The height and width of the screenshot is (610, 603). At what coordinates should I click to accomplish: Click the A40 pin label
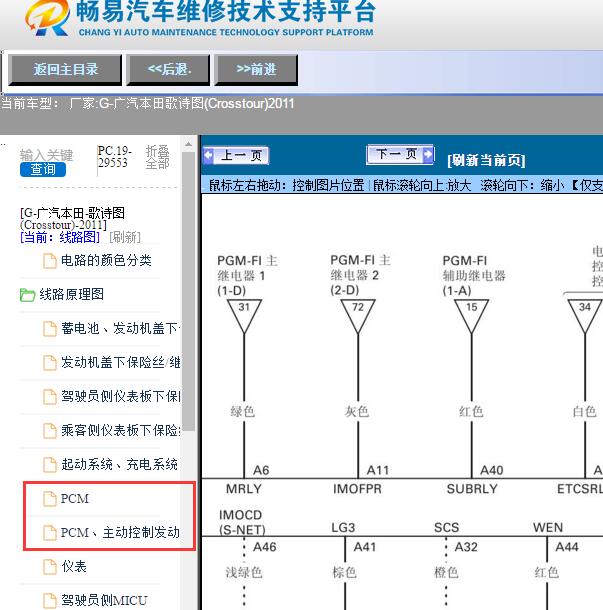[x=492, y=470]
